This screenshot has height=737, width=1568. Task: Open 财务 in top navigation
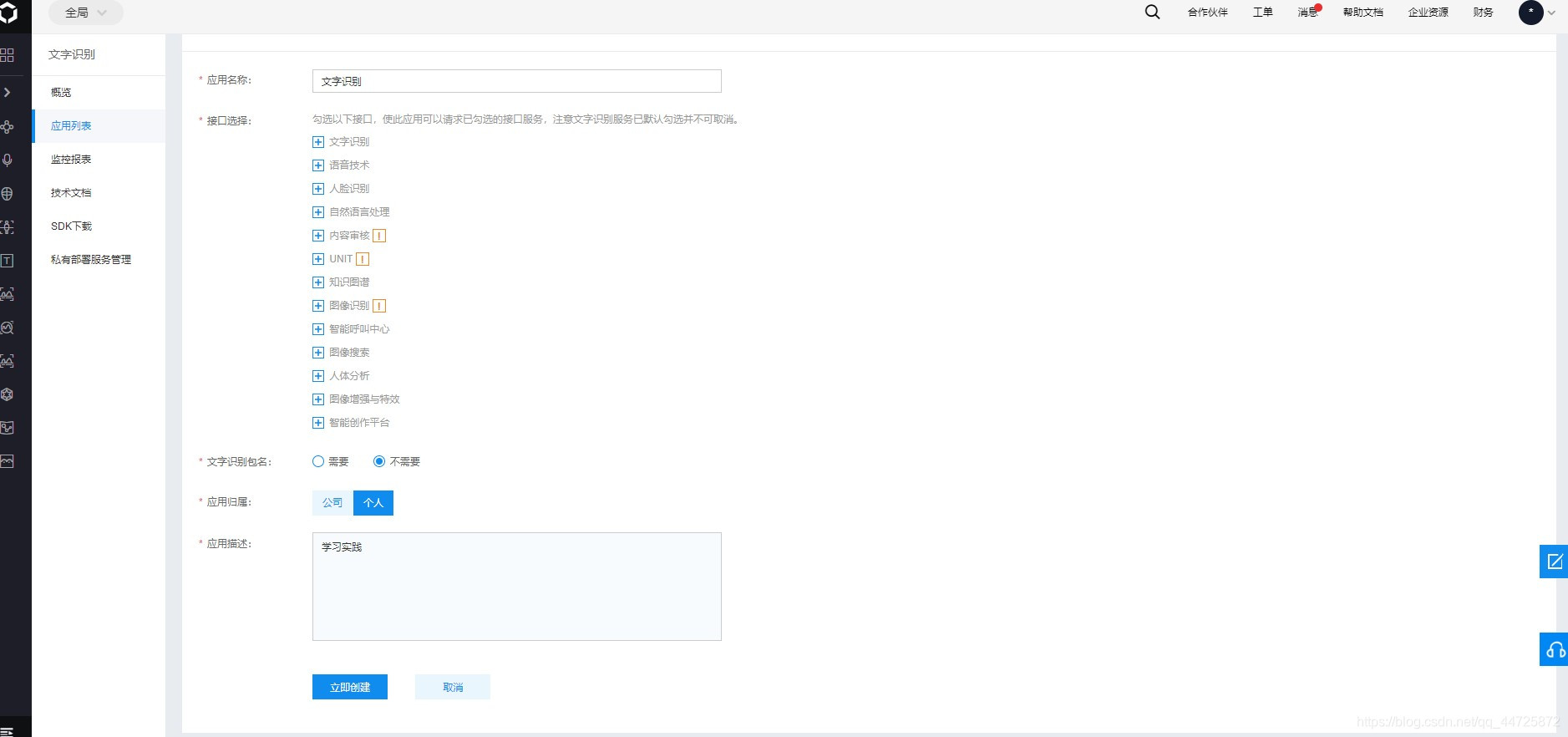click(1484, 13)
